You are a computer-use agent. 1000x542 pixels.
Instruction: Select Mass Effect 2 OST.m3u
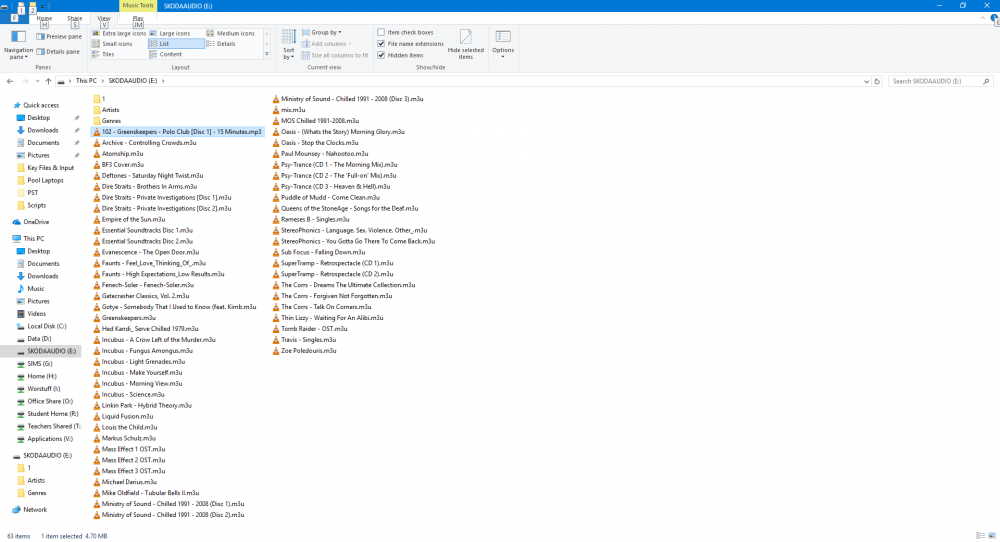click(x=133, y=460)
